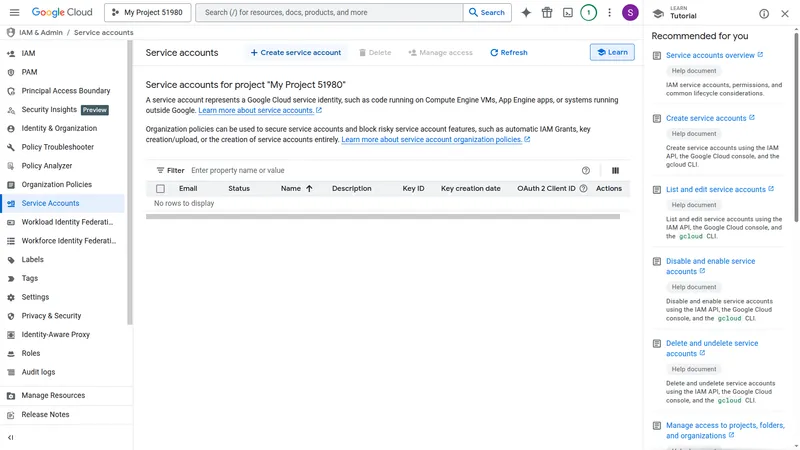Click the Manage access button
The height and width of the screenshot is (450, 800).
441,53
